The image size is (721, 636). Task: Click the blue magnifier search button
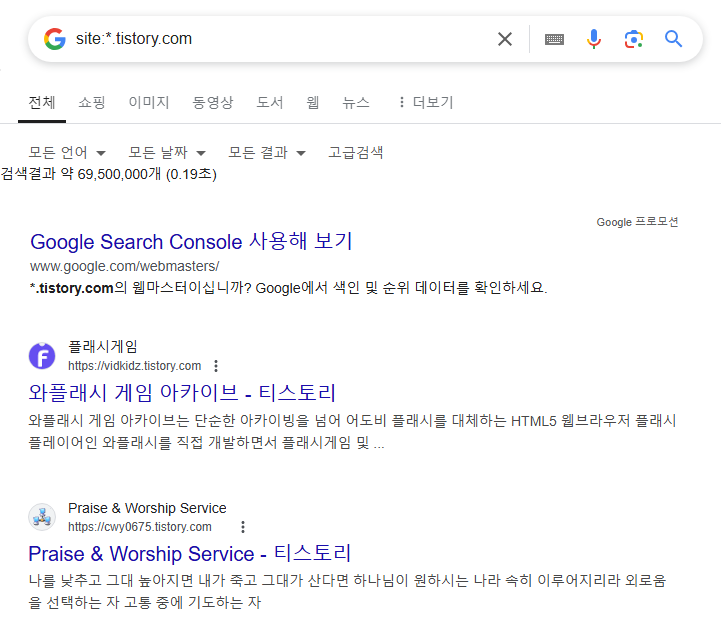pos(673,39)
